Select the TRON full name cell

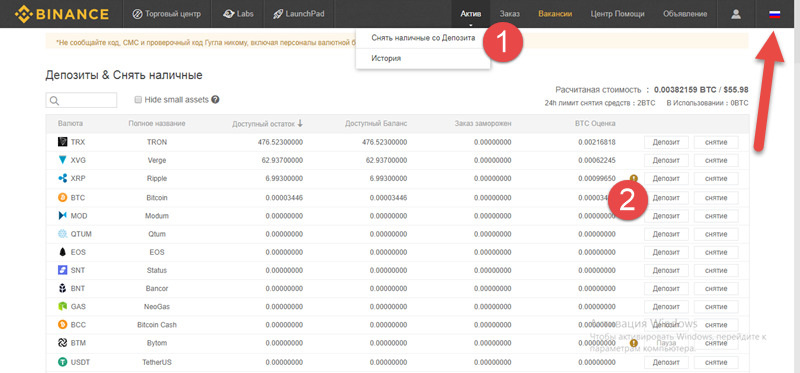tap(156, 142)
